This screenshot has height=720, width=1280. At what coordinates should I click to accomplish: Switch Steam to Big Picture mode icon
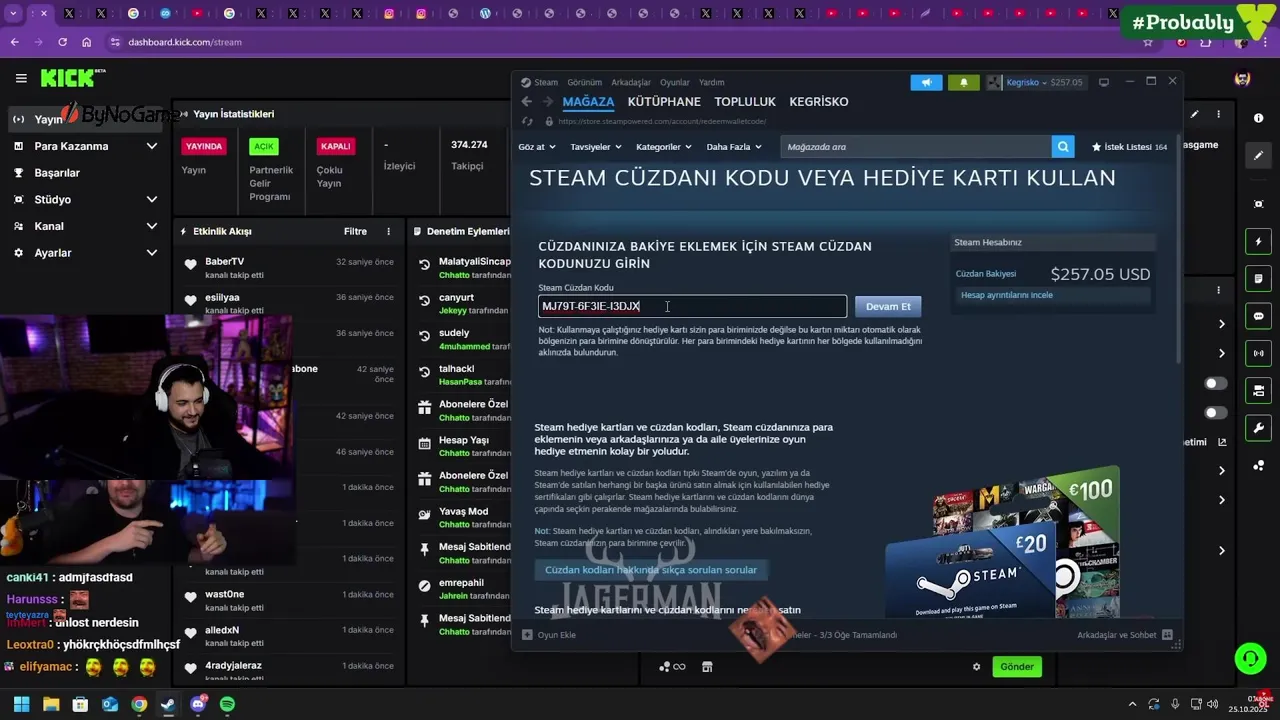[1104, 82]
